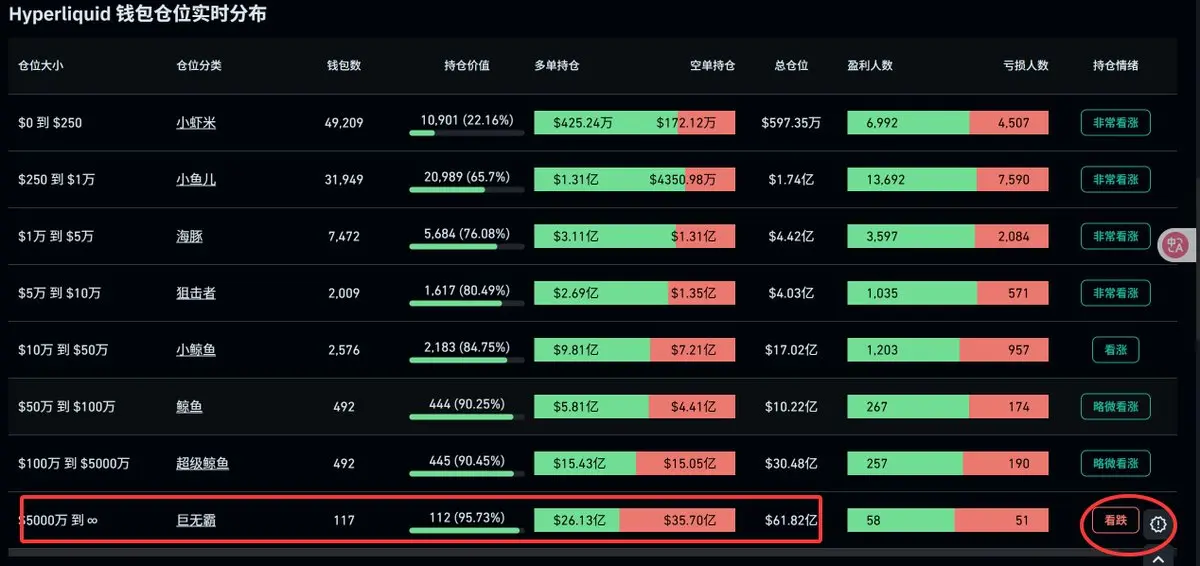Click the $597.35万 total position value
This screenshot has width=1200, height=566.
pos(792,123)
